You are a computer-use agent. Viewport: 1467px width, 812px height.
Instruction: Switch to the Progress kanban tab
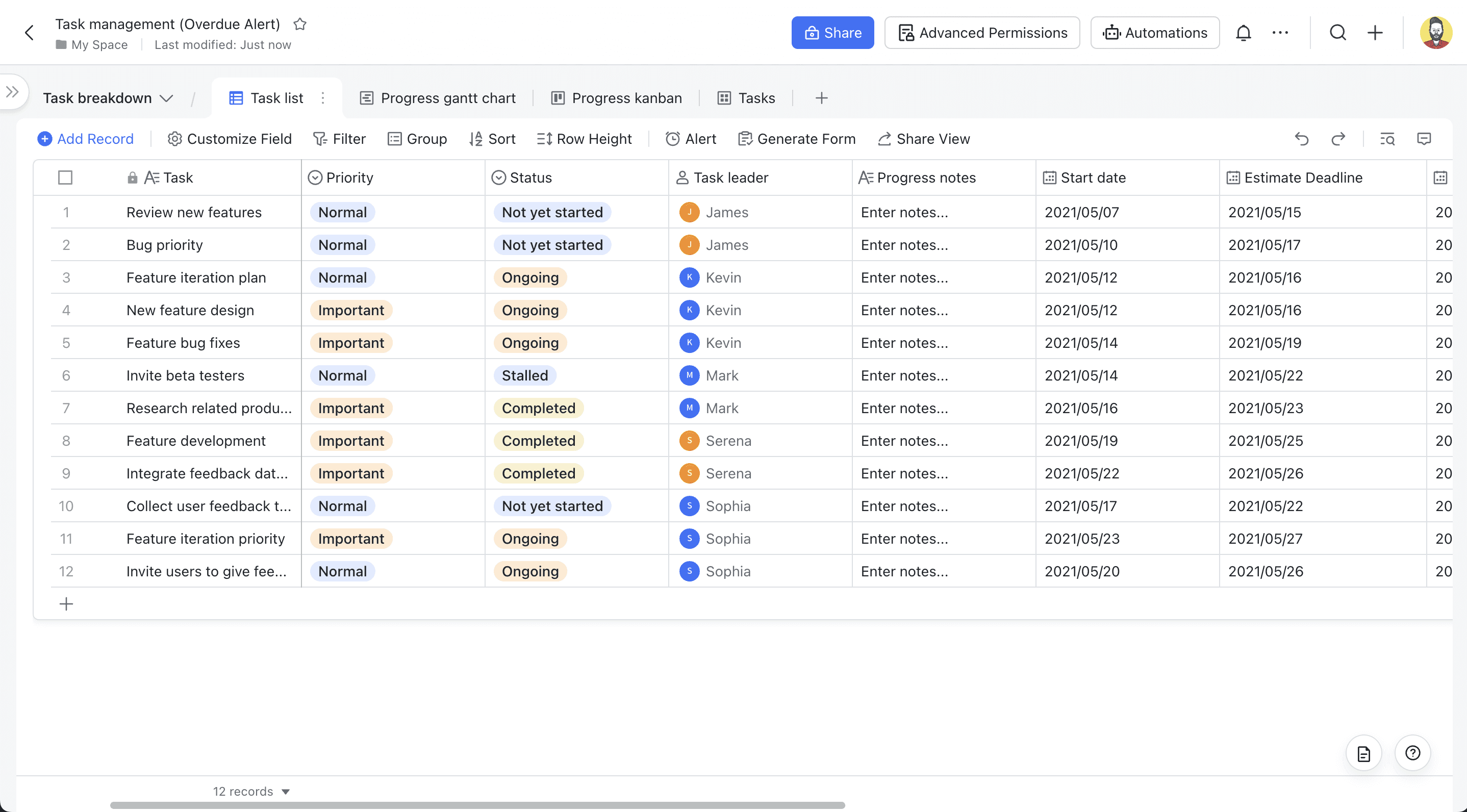(x=616, y=98)
